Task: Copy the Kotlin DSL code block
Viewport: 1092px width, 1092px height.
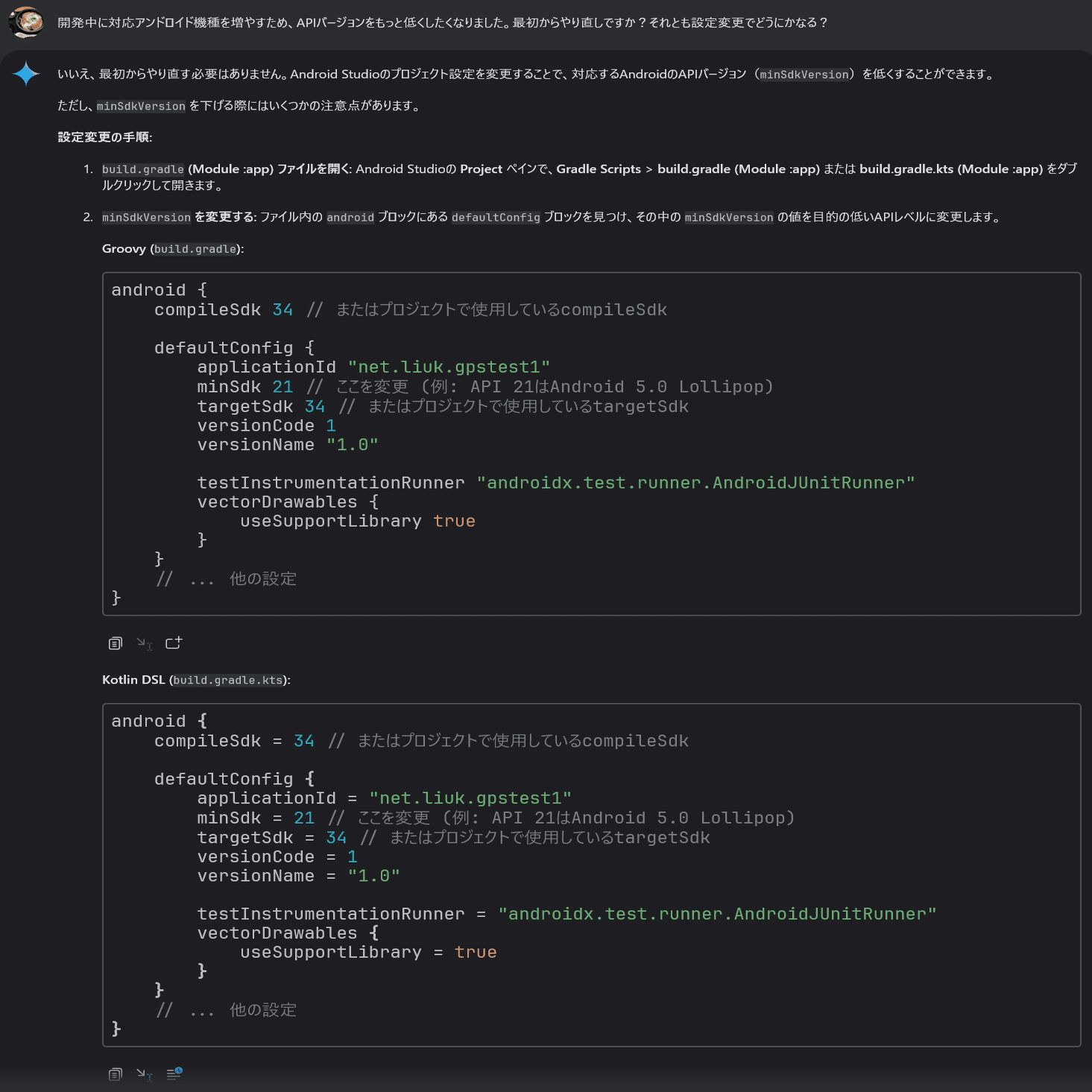Action: point(115,1073)
